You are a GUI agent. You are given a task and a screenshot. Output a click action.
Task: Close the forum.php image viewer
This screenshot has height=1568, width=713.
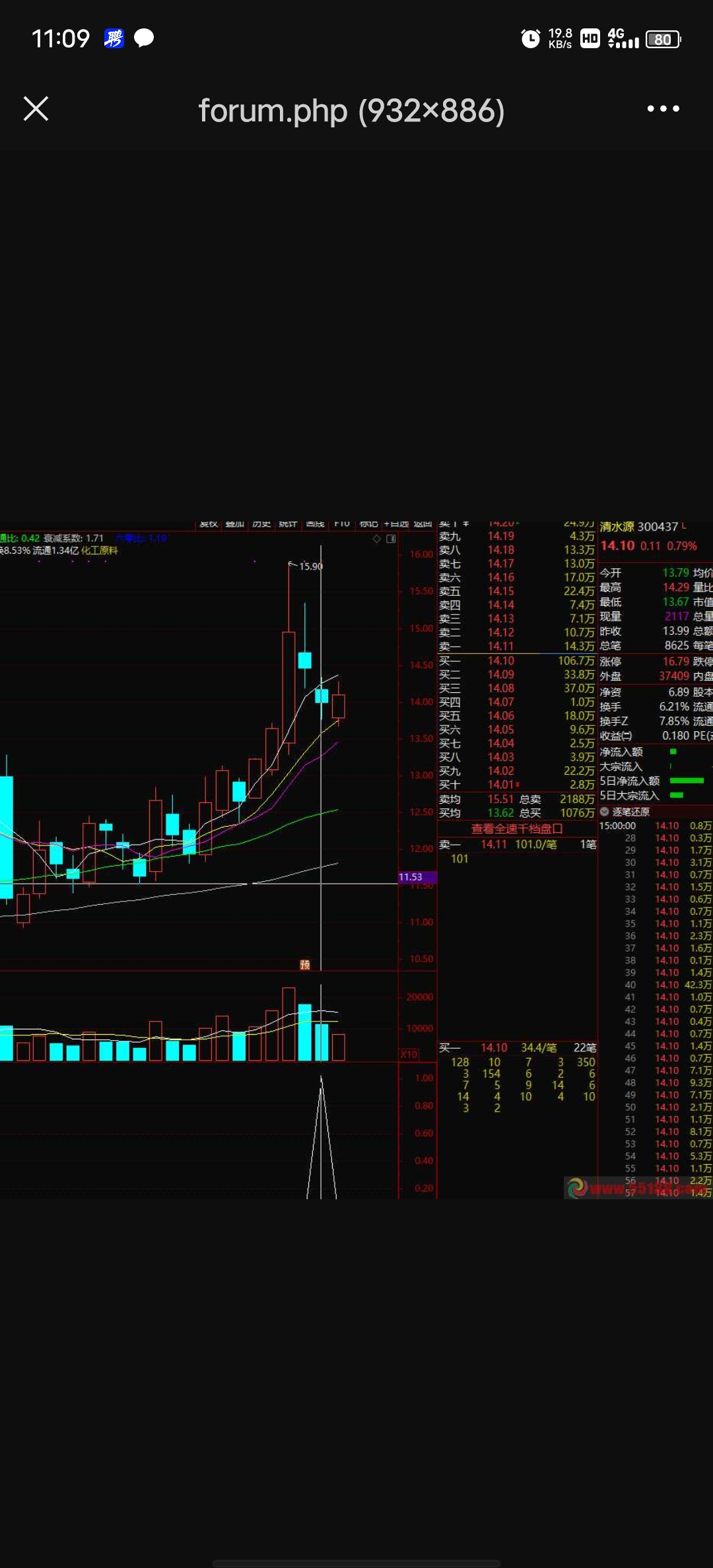coord(36,109)
